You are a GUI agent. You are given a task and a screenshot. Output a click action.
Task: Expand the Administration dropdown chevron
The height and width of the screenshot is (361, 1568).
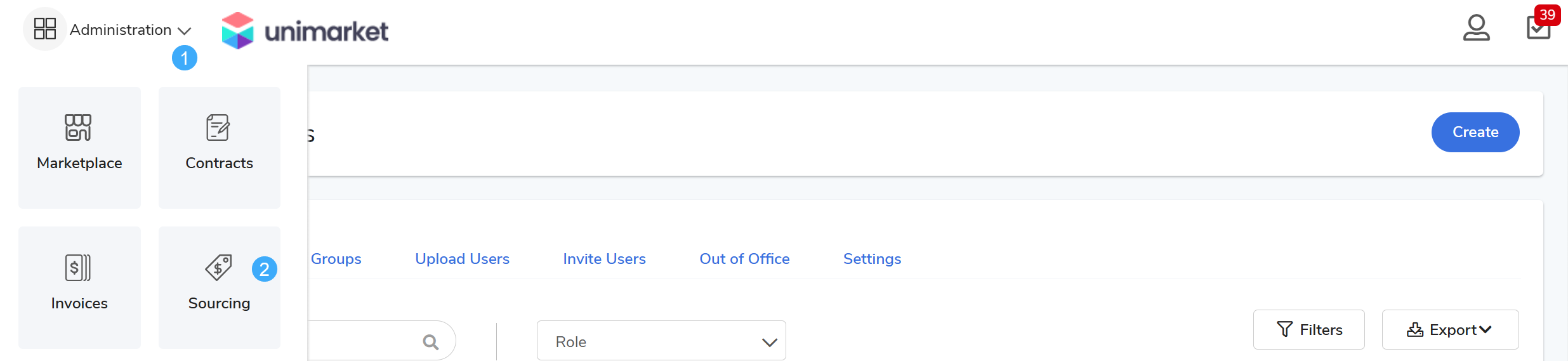(185, 30)
